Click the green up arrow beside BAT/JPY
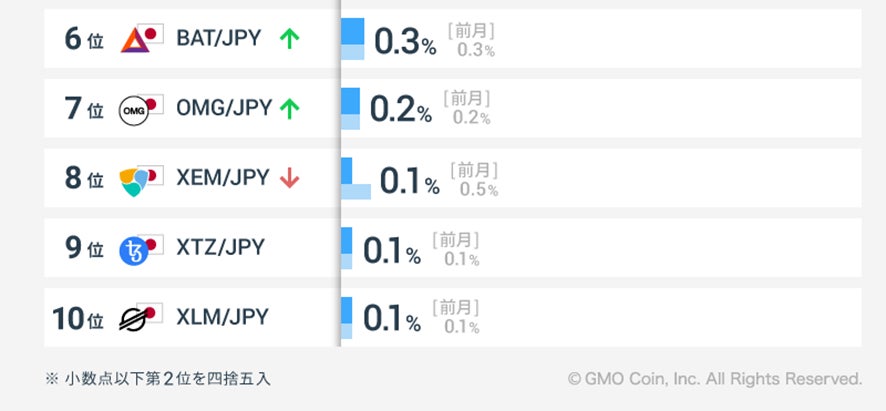This screenshot has width=886, height=411. tap(289, 39)
